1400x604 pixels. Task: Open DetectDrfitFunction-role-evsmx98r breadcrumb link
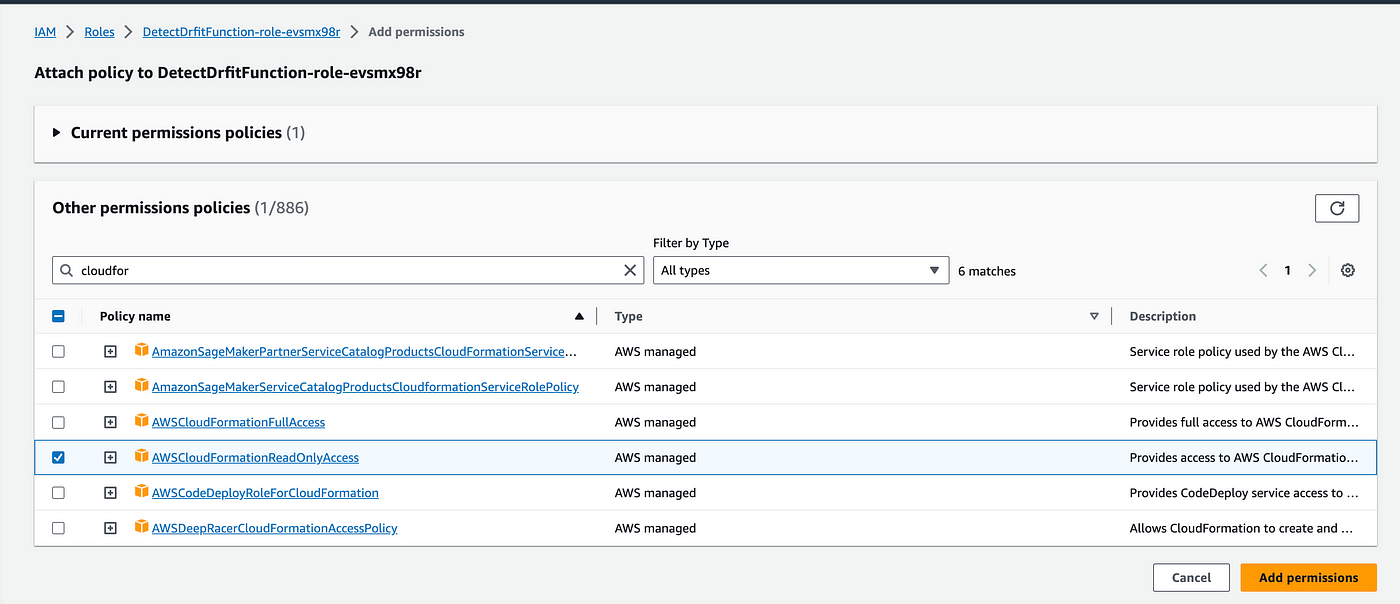click(x=241, y=32)
